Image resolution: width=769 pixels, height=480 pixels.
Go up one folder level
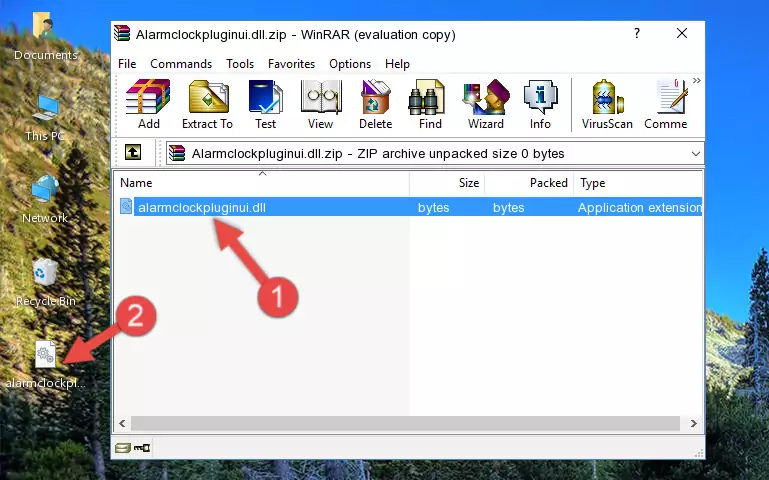pyautogui.click(x=133, y=152)
